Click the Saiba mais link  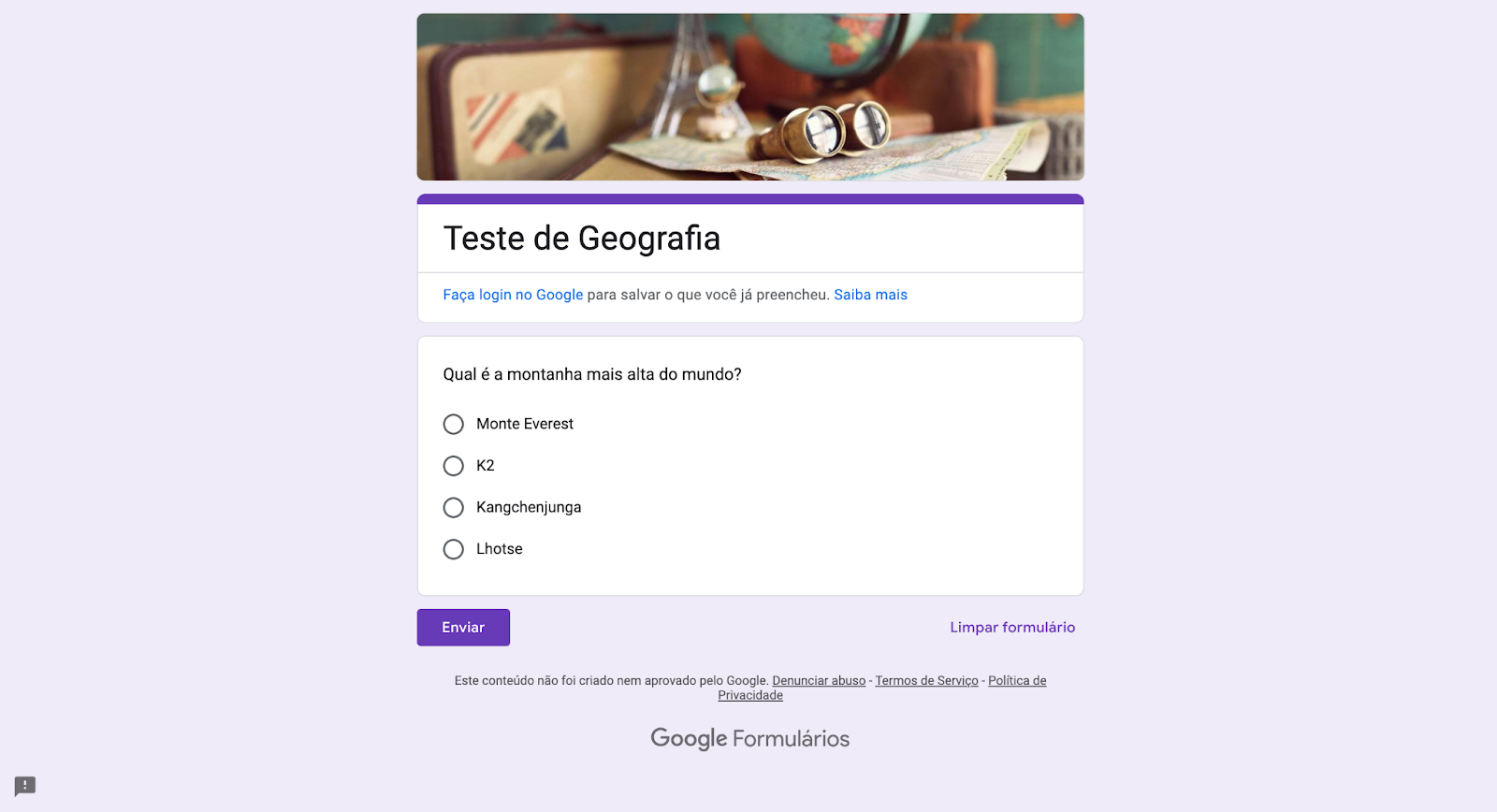click(871, 294)
